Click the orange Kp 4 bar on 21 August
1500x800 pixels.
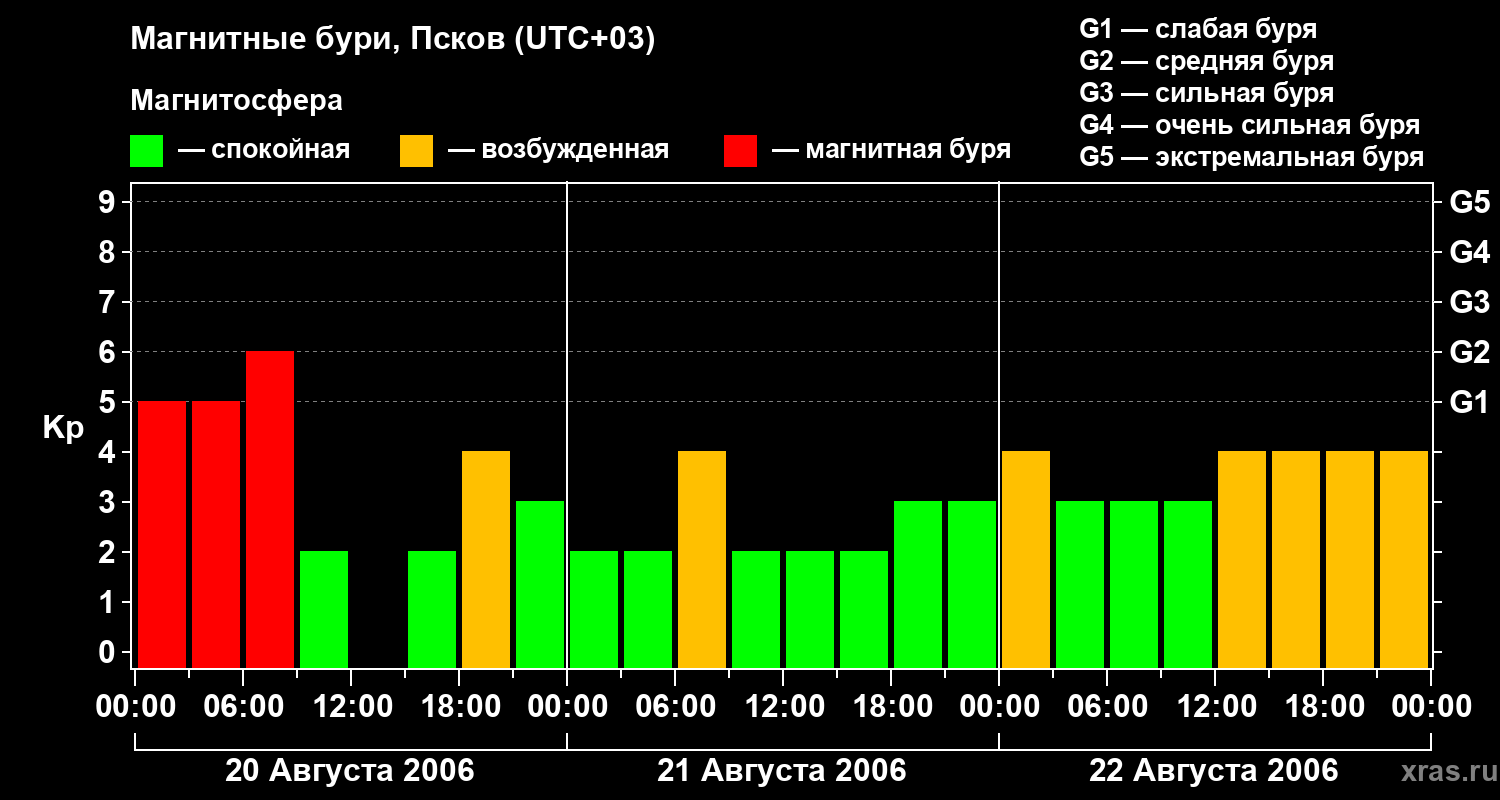tap(702, 560)
